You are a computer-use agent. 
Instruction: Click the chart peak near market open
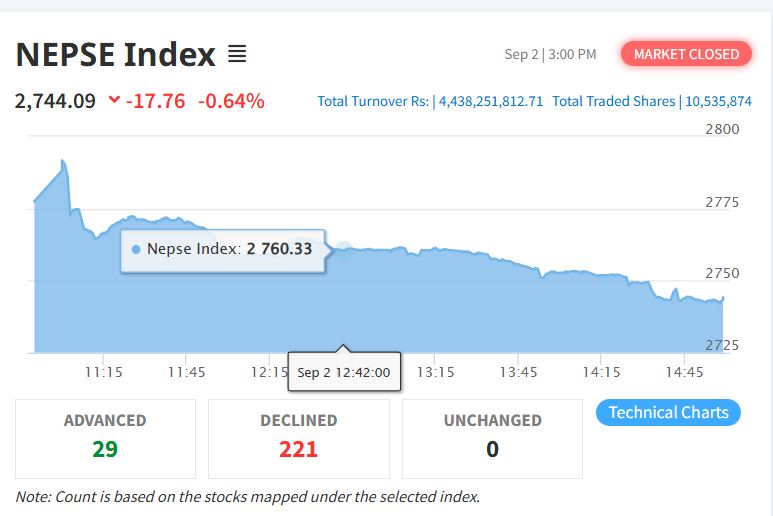63,161
